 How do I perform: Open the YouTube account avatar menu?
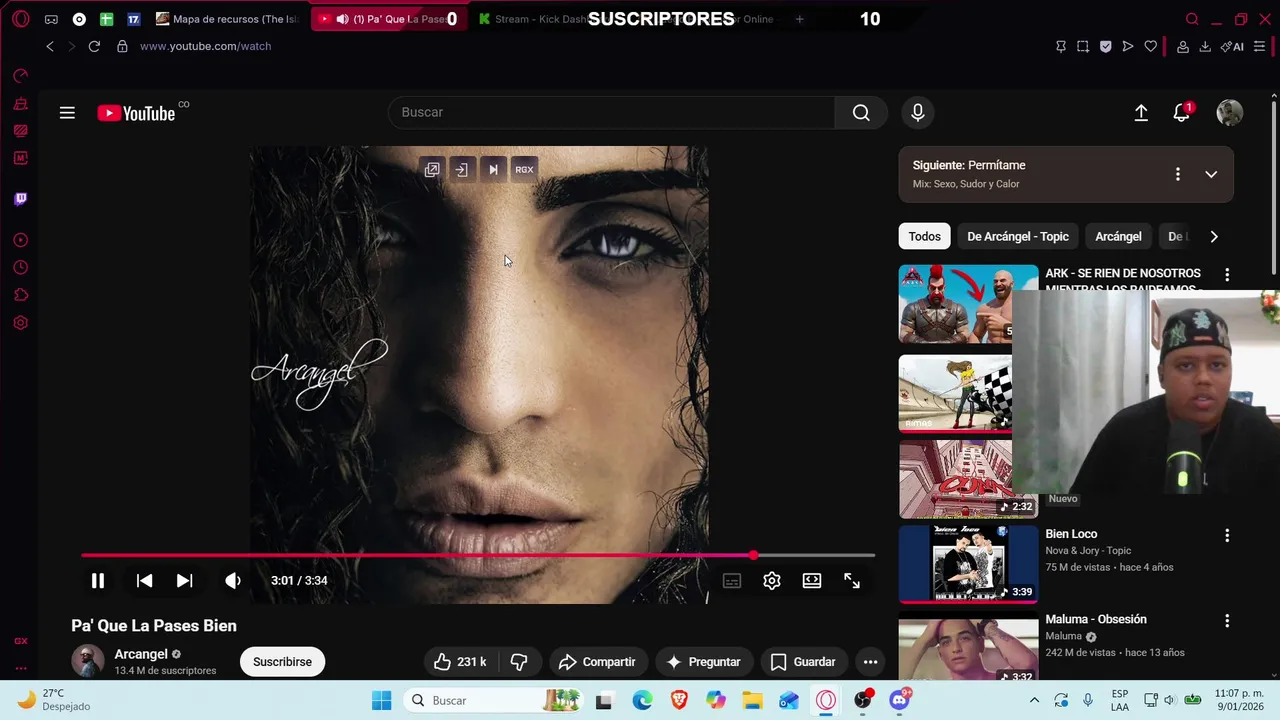(1230, 113)
